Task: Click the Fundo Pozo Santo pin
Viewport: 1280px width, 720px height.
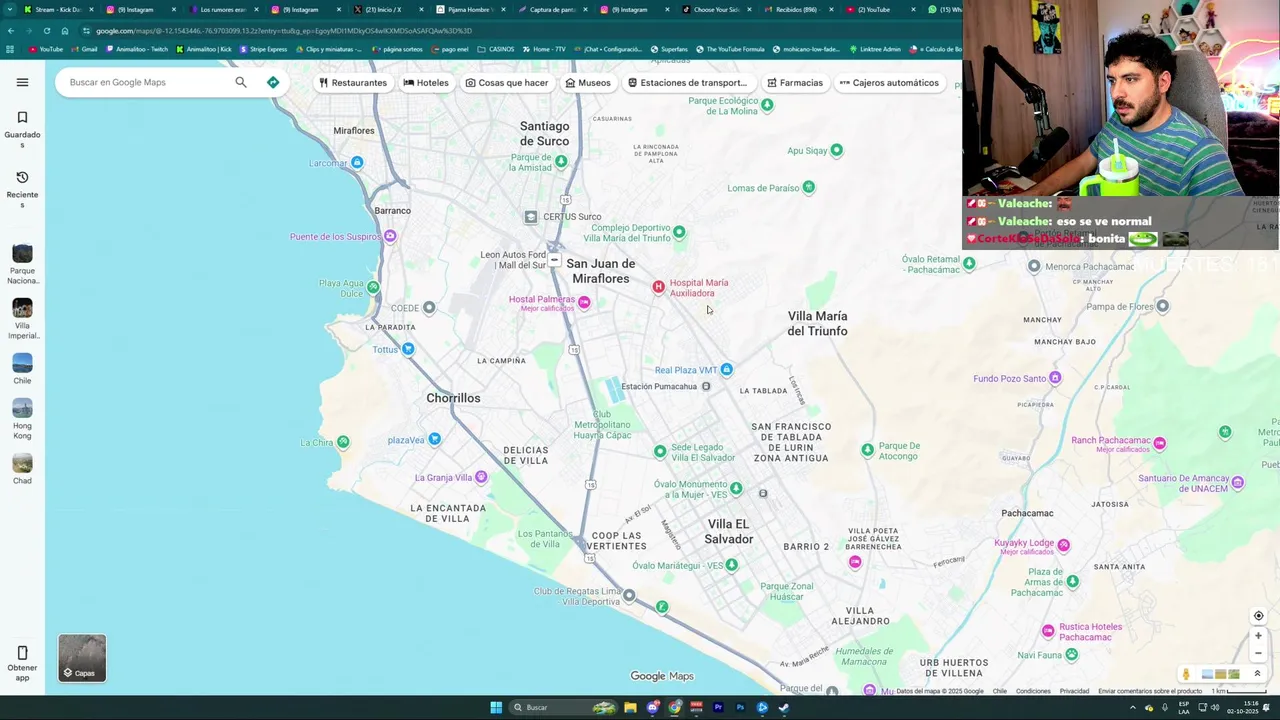Action: click(1055, 378)
